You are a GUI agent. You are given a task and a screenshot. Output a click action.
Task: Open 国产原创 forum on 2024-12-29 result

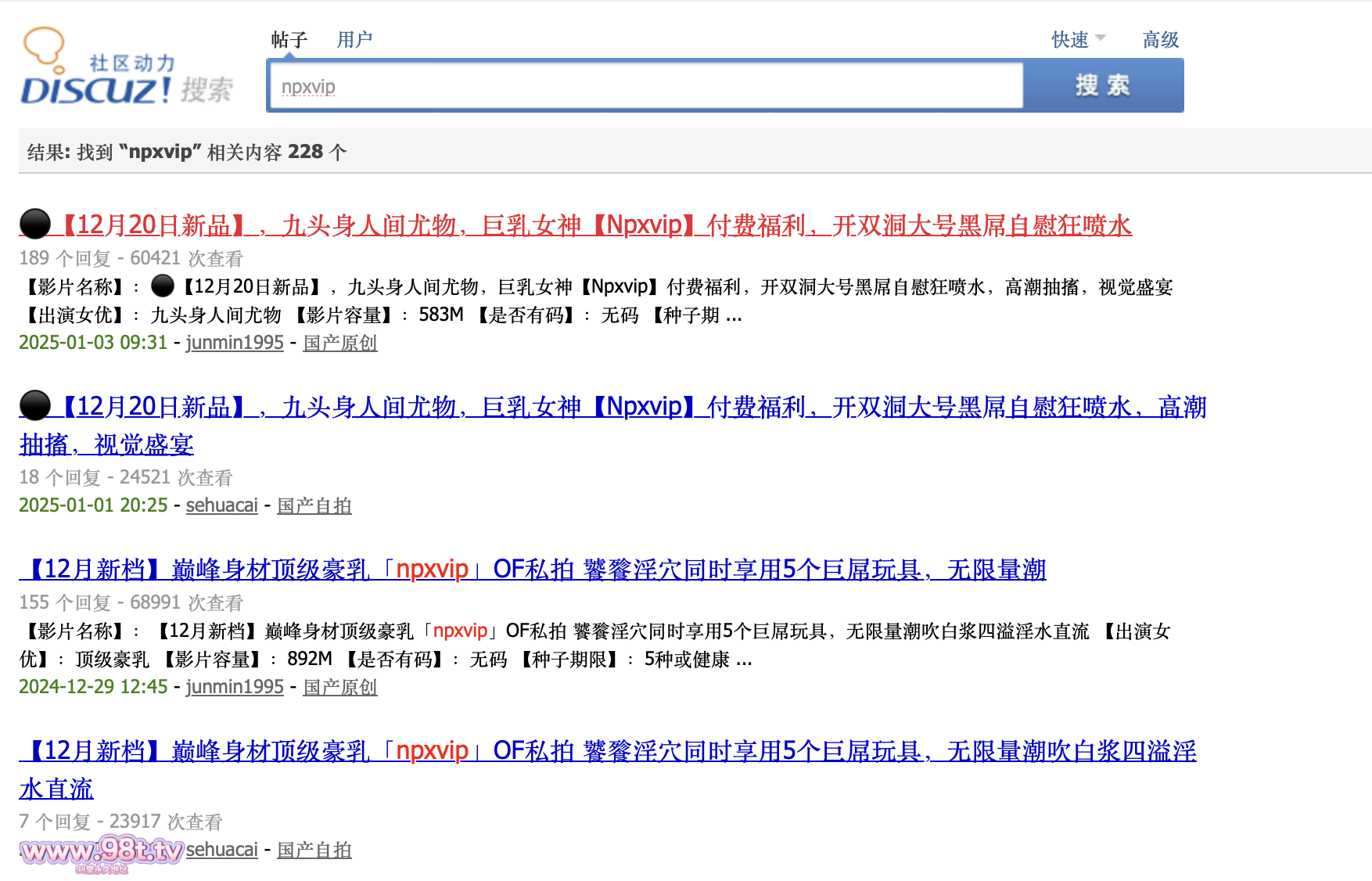coord(340,687)
